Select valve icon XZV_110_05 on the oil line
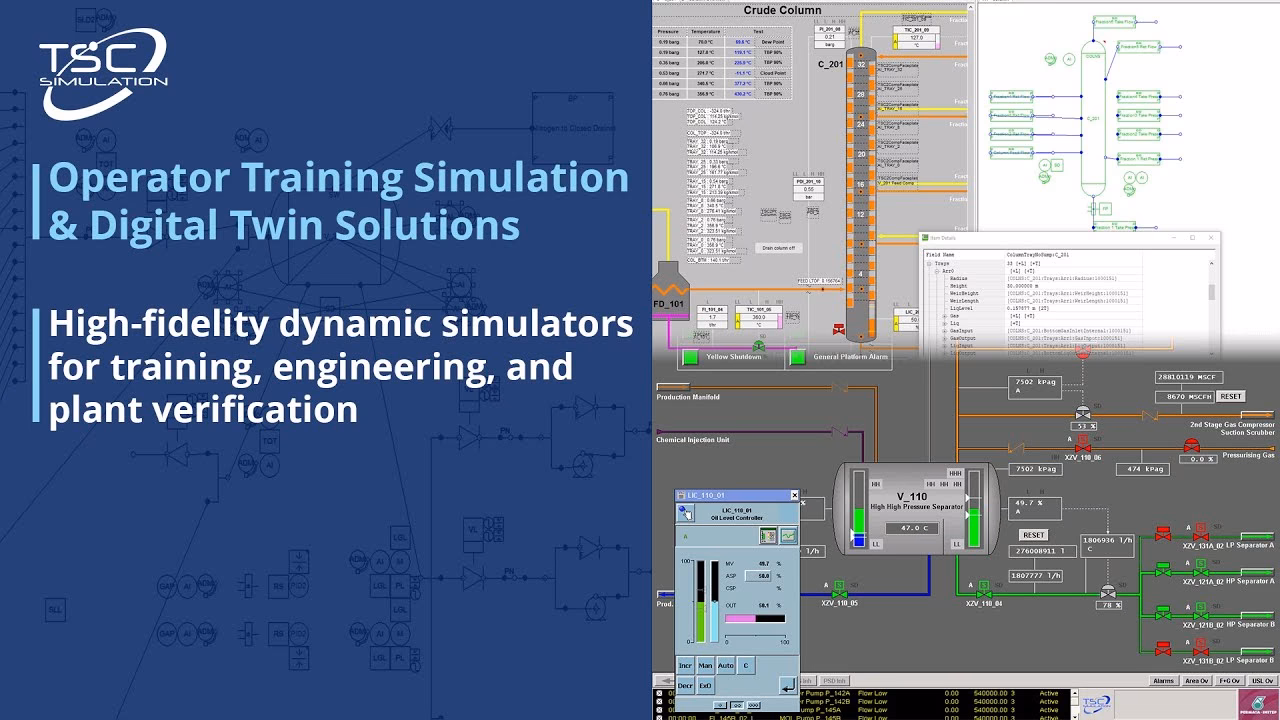This screenshot has width=1280, height=720. click(840, 595)
